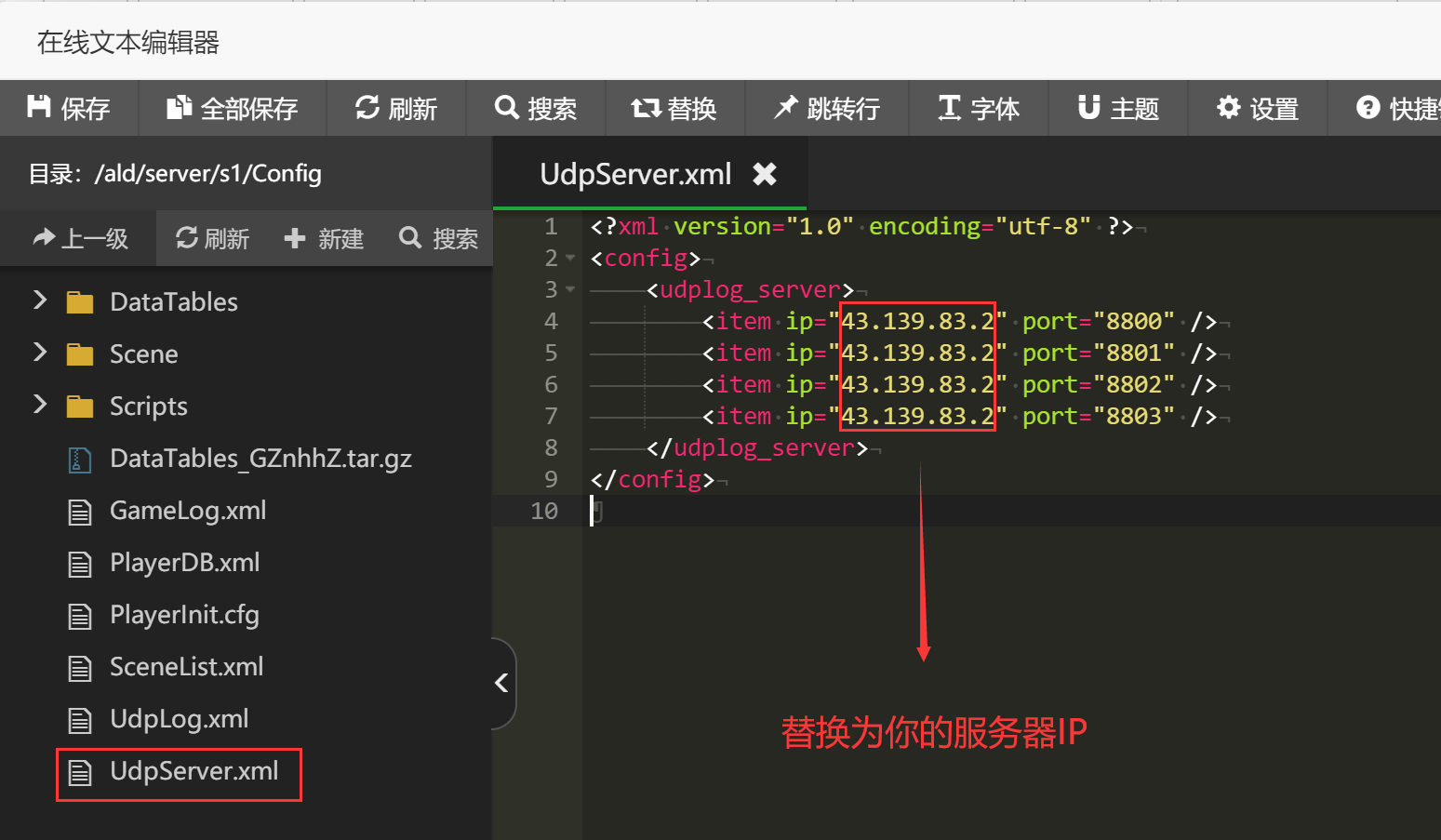Click the Go to Line (跳转行) pin icon
The width and height of the screenshot is (1441, 840).
click(786, 108)
